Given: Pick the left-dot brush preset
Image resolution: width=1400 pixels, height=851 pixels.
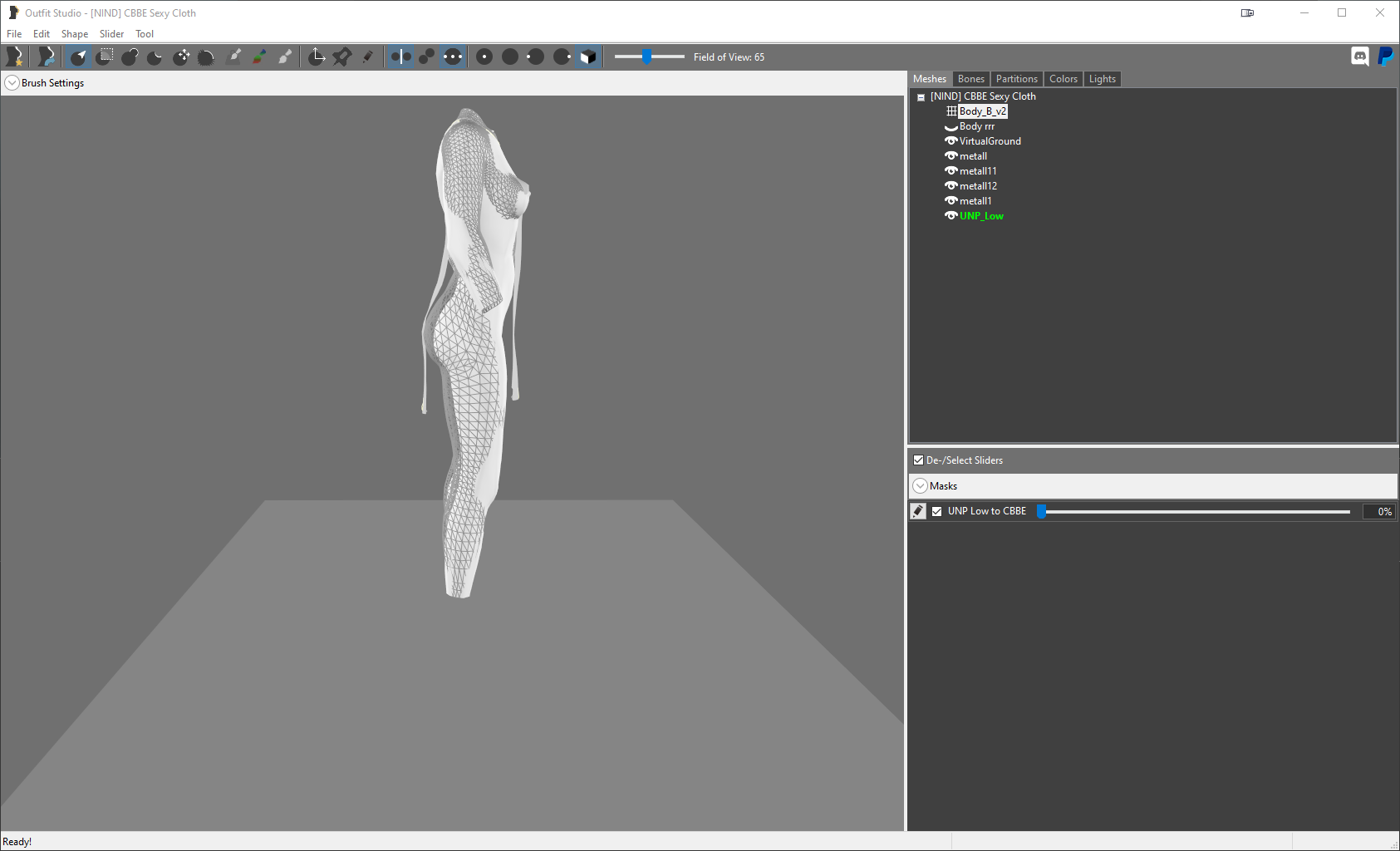Looking at the screenshot, I should click(x=536, y=57).
